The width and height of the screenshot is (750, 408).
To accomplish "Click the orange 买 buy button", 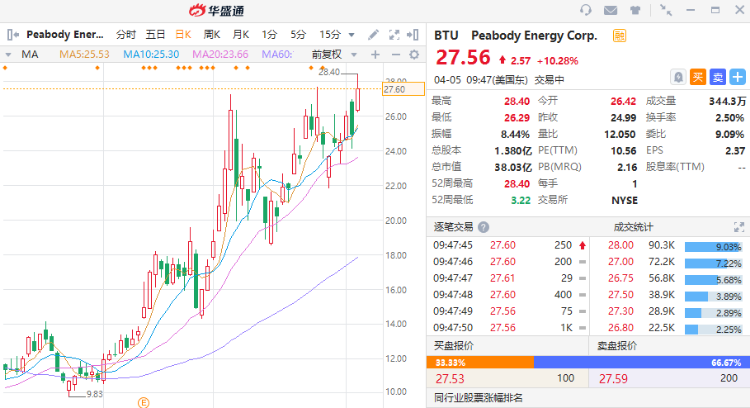I will click(x=698, y=77).
